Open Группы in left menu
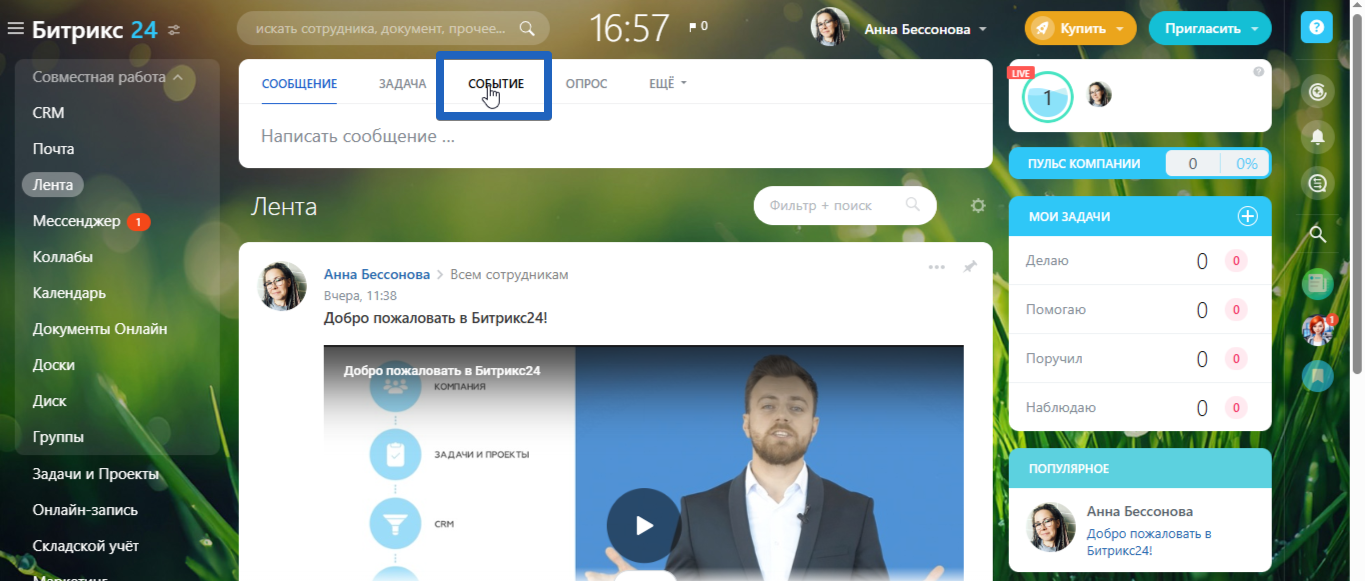The width and height of the screenshot is (1366, 581). pyautogui.click(x=58, y=437)
